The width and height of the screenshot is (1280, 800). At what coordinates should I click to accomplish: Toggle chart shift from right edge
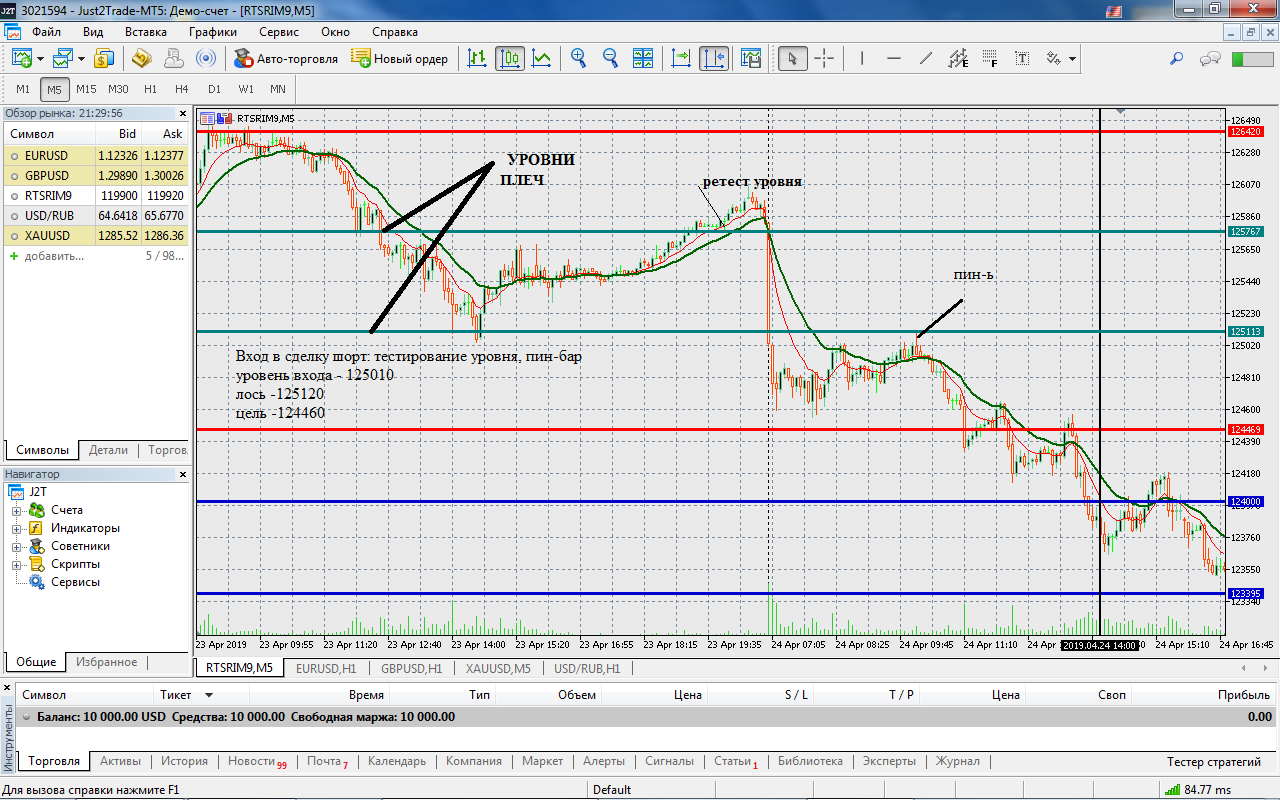pos(714,59)
